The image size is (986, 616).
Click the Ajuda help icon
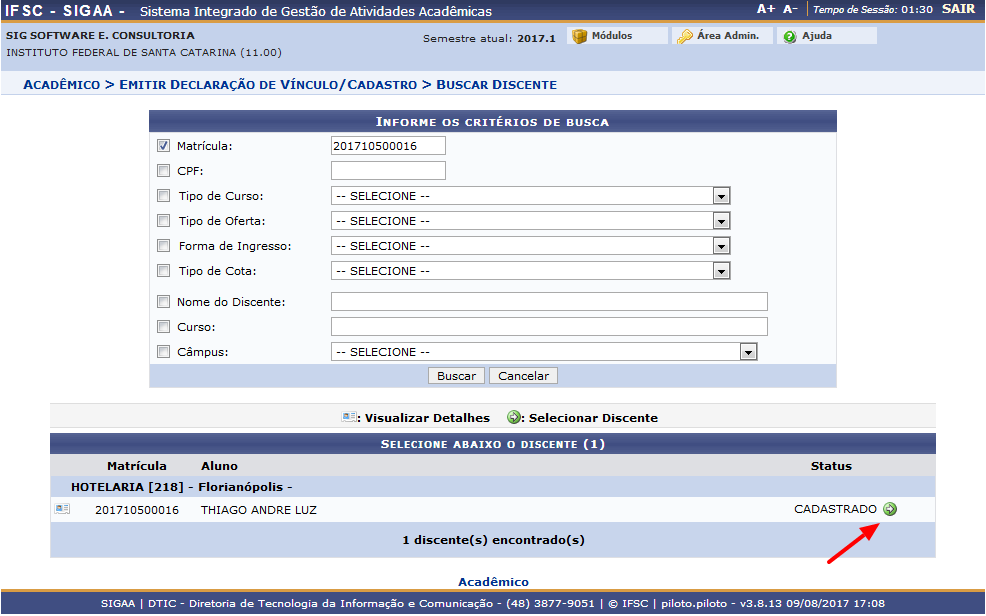pos(790,36)
